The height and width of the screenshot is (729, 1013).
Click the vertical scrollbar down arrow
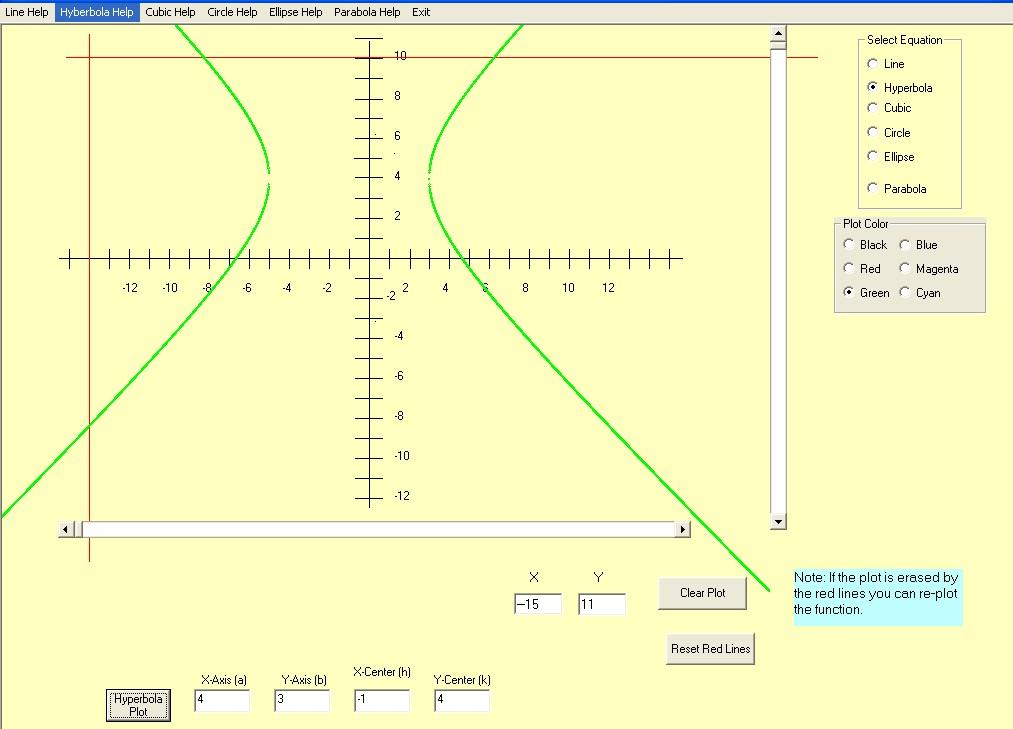[x=778, y=522]
